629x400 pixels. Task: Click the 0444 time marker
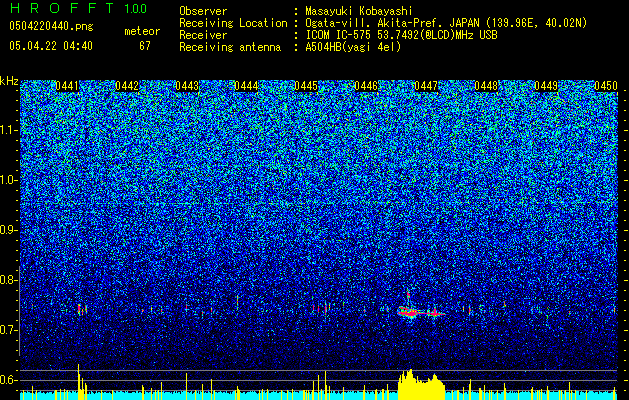point(246,86)
